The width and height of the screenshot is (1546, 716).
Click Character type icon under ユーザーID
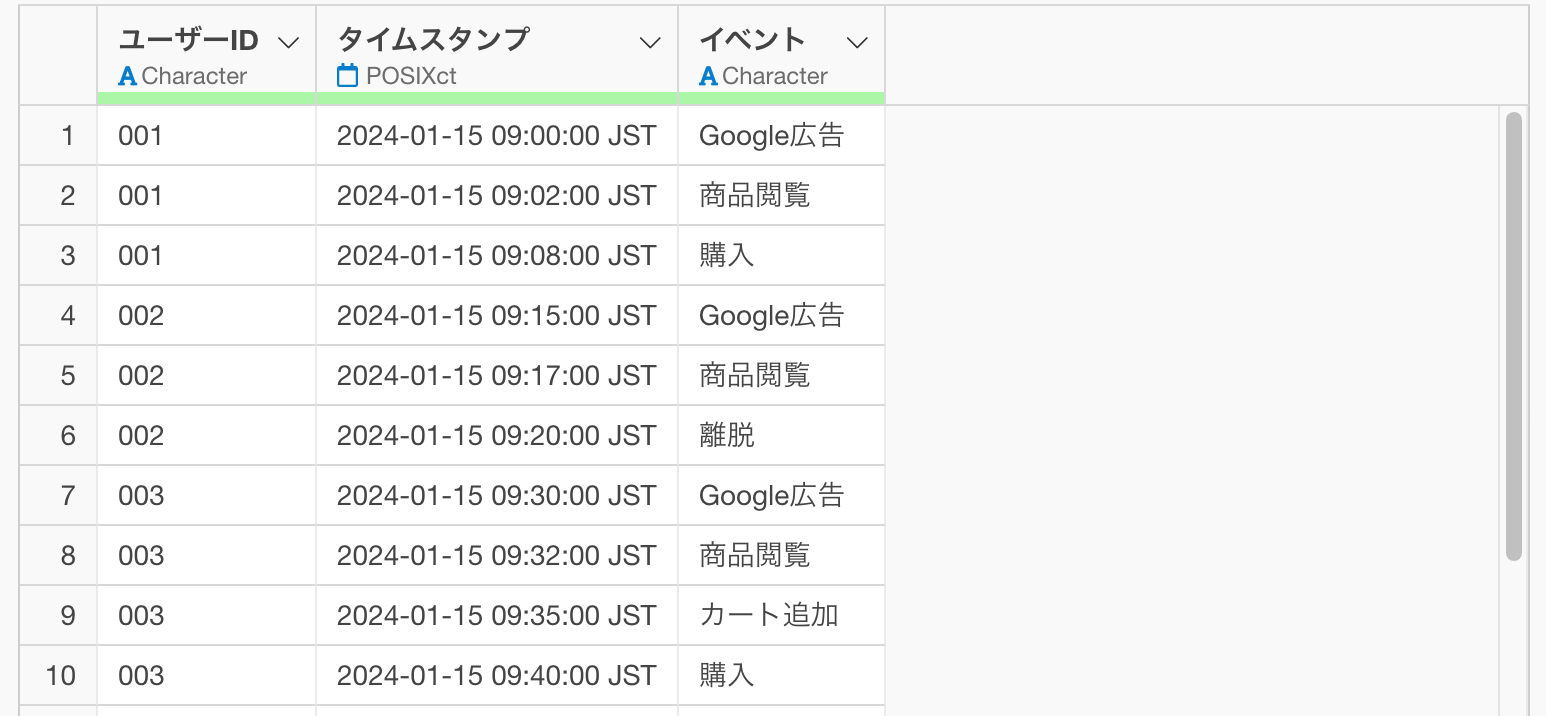pos(127,76)
